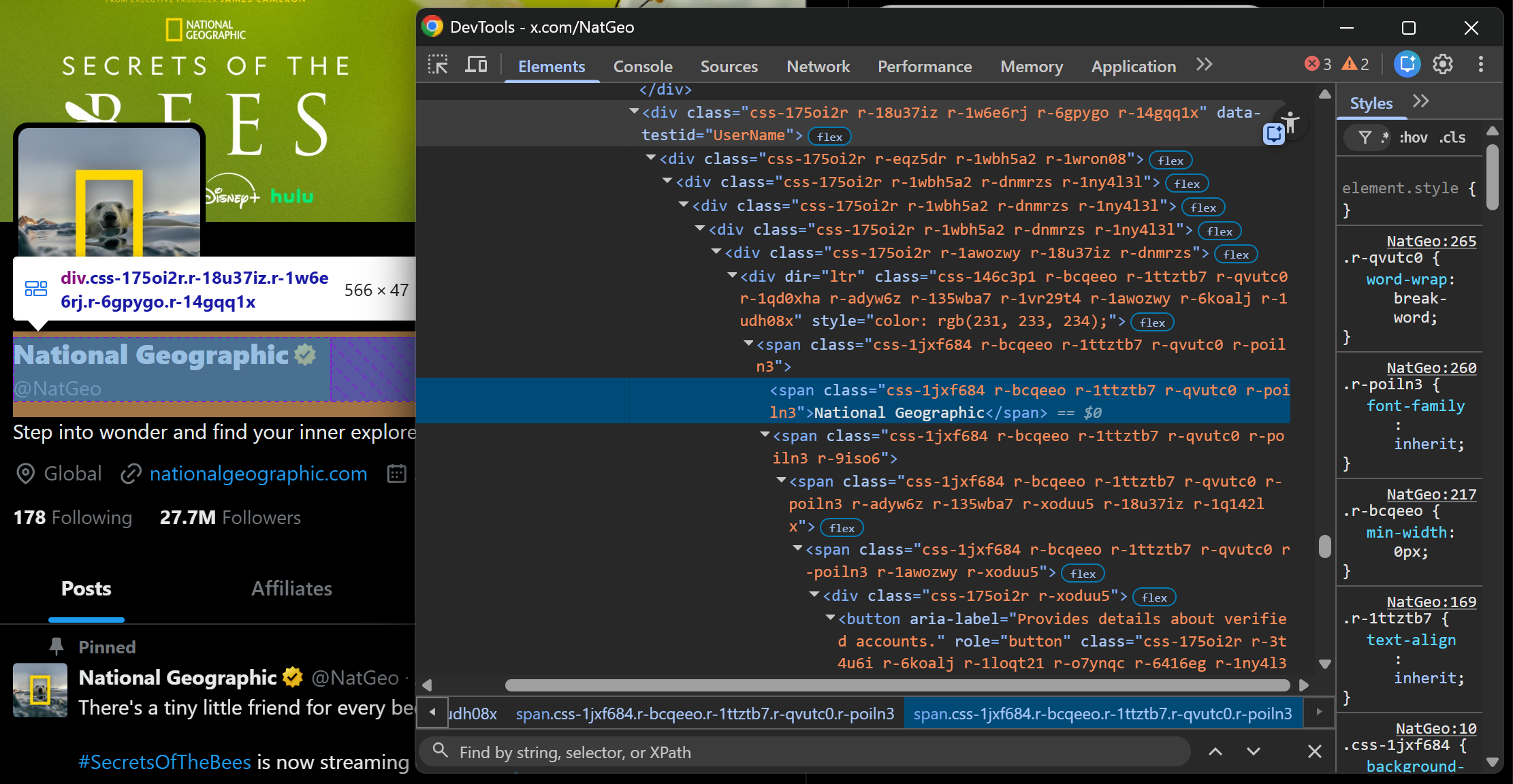This screenshot has width=1513, height=784.
Task: Toggle flex badge on r-1awozwy r-xoduu5 span
Action: coord(1083,573)
